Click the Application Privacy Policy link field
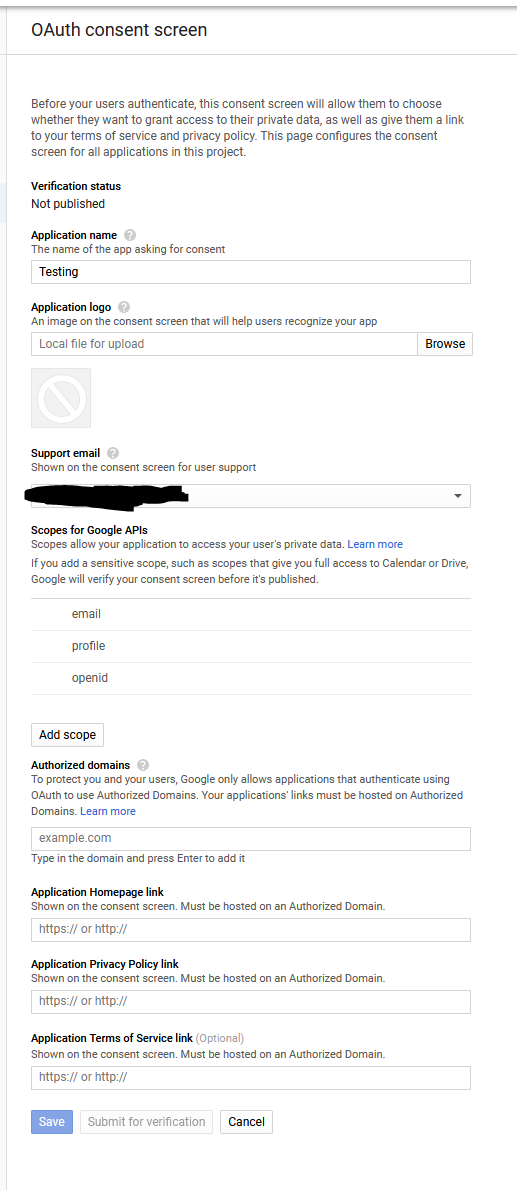The image size is (517, 1190). [251, 1002]
